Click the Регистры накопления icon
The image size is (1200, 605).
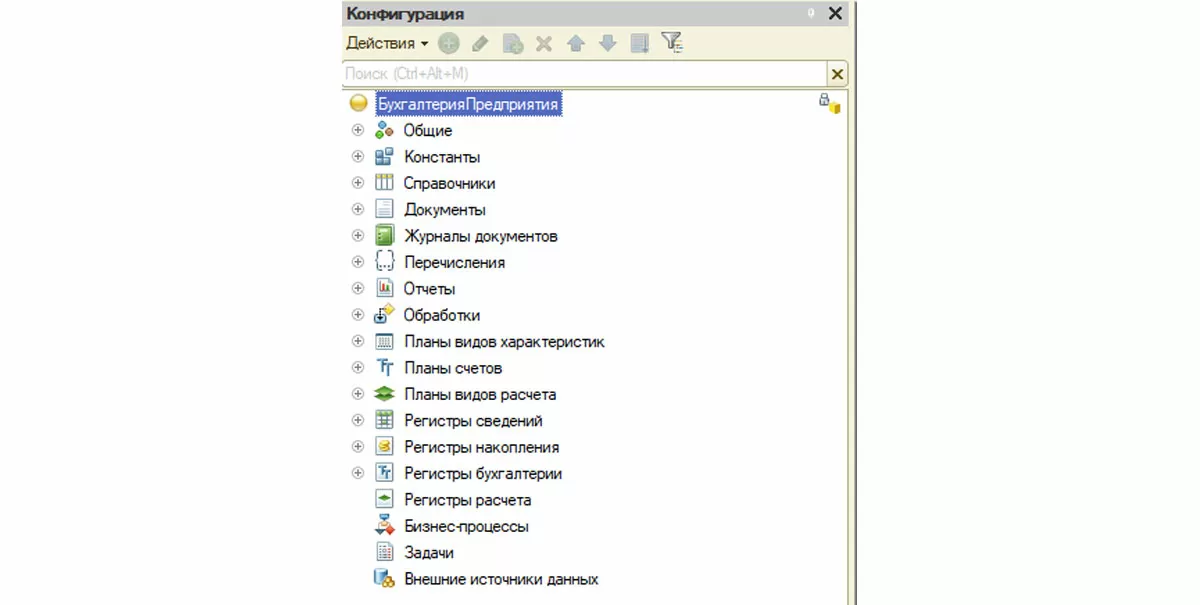pyautogui.click(x=384, y=447)
